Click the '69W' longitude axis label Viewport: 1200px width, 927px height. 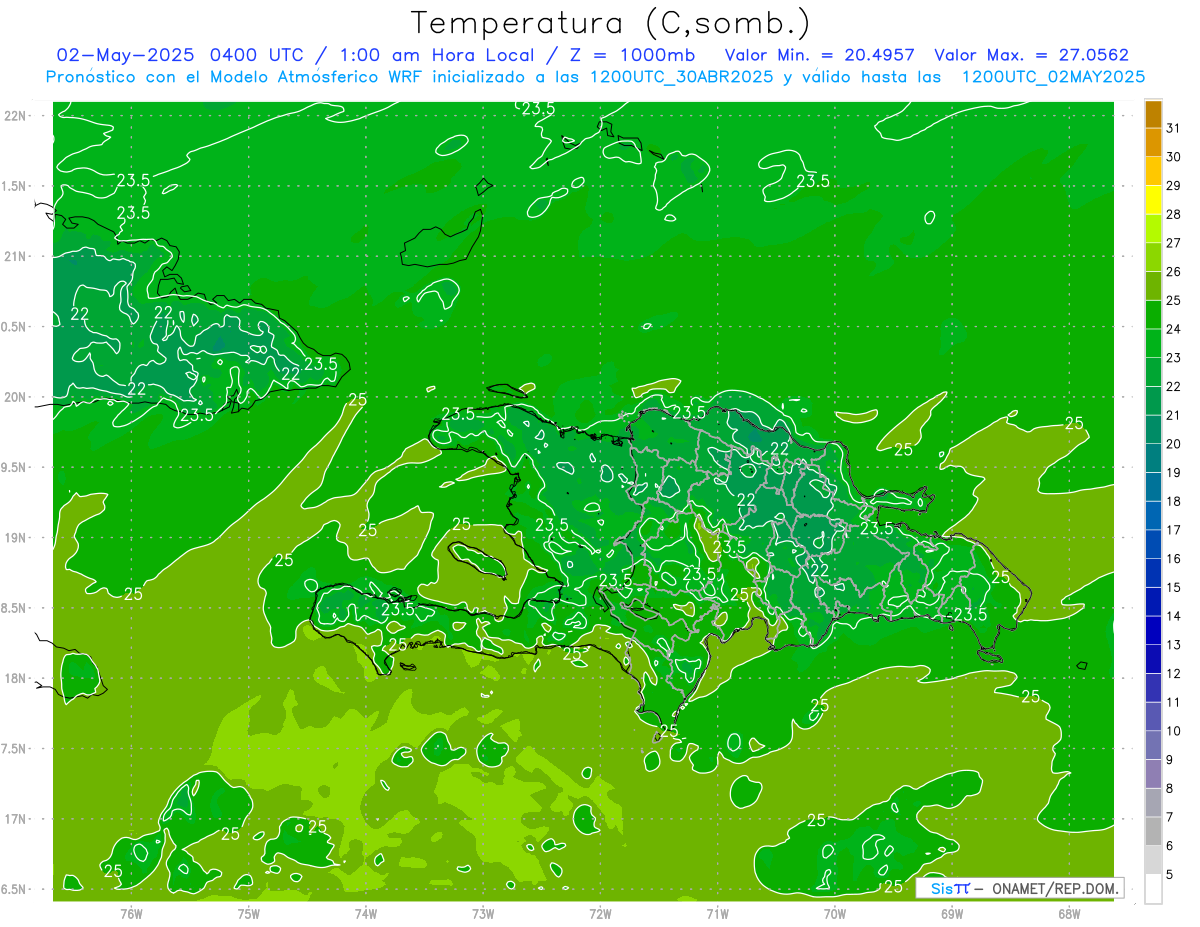[952, 913]
